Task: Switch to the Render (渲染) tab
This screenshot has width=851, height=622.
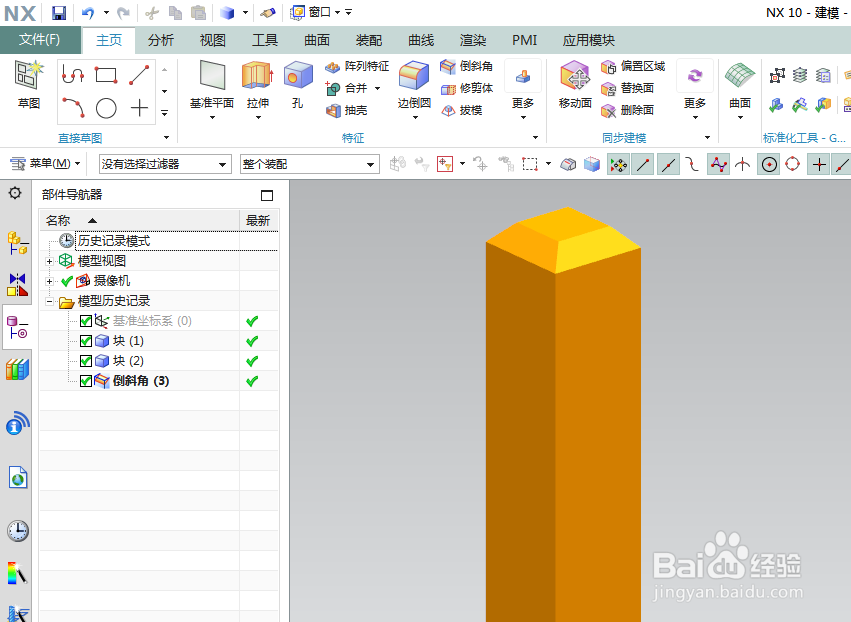Action: coord(473,40)
